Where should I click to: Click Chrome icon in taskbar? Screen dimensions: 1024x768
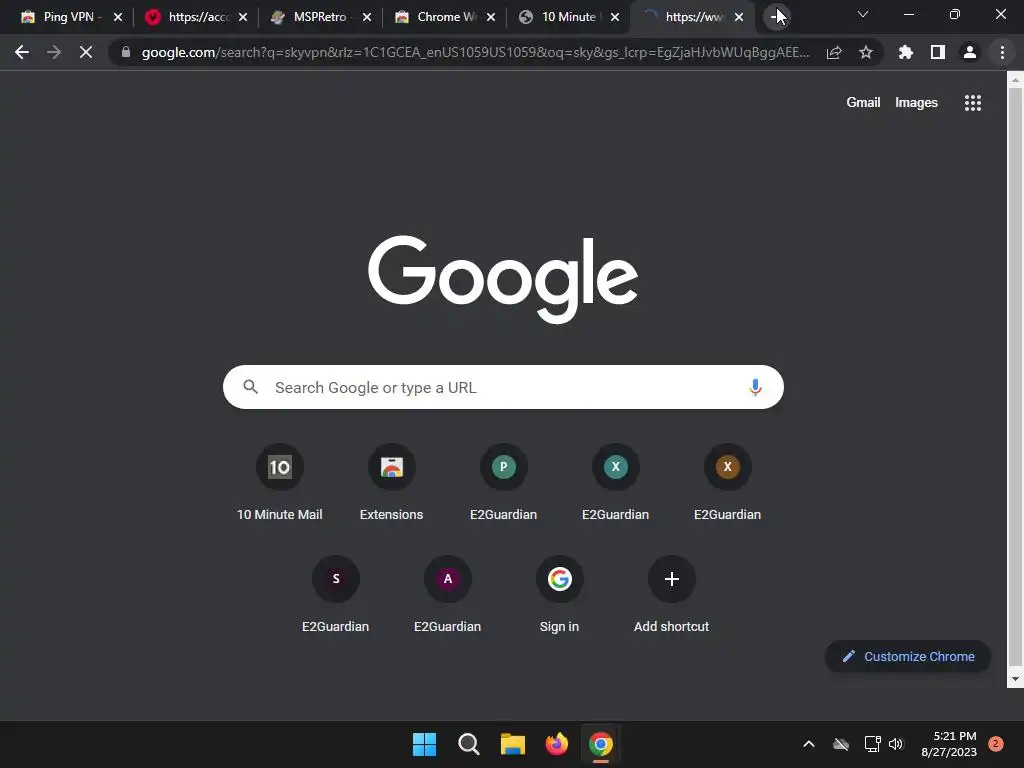[x=601, y=744]
